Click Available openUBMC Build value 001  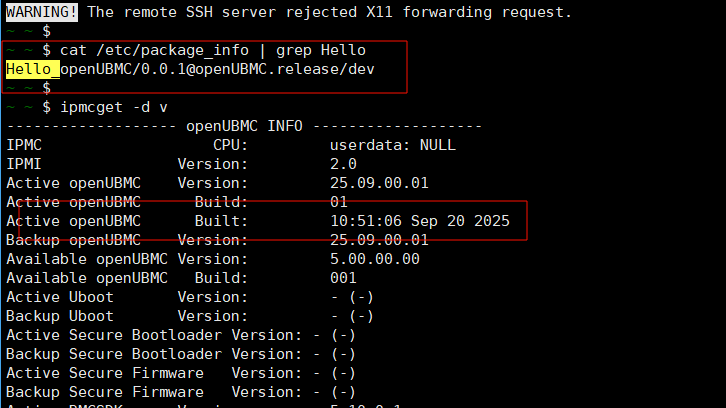click(x=342, y=278)
